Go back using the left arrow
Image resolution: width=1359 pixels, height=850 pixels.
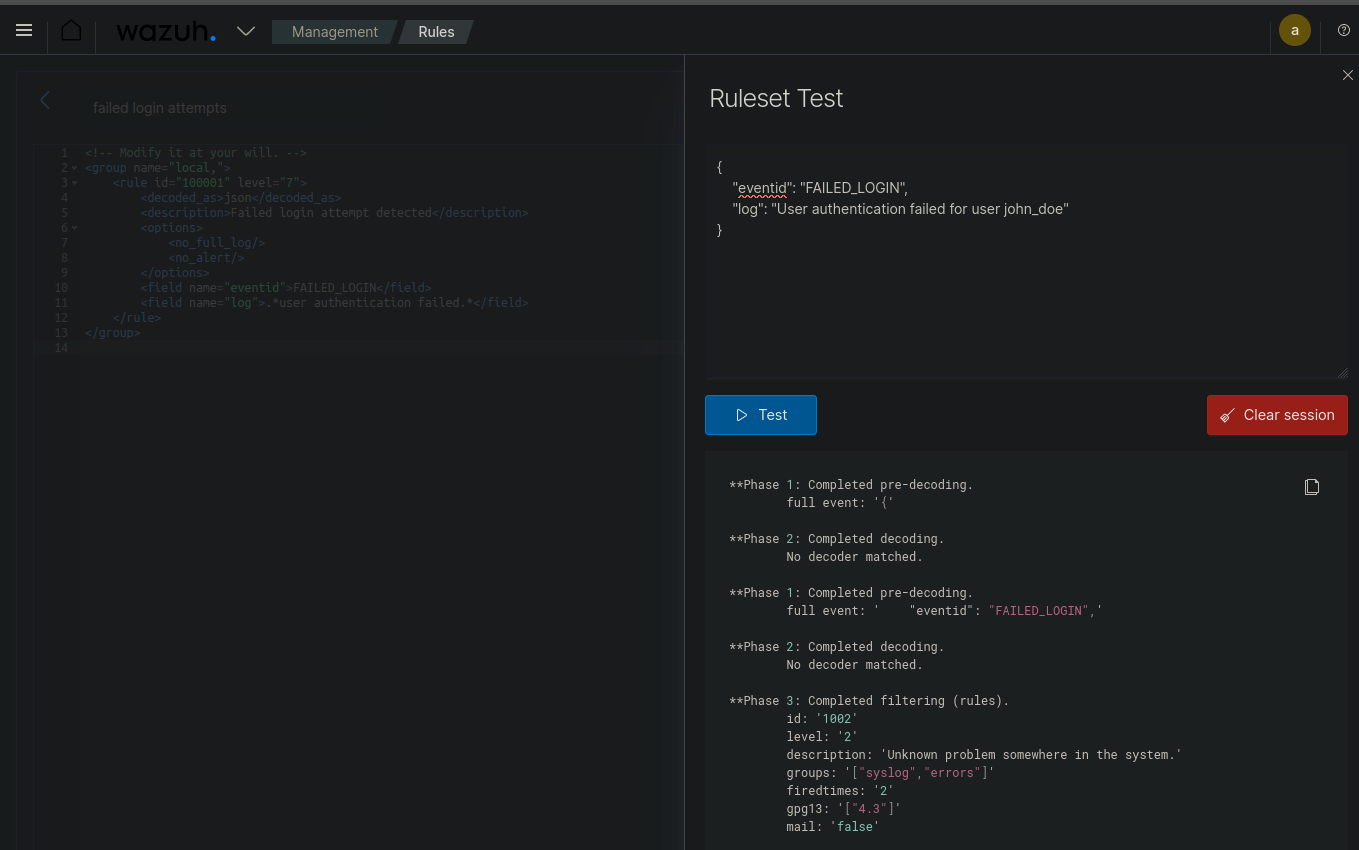pyautogui.click(x=45, y=100)
